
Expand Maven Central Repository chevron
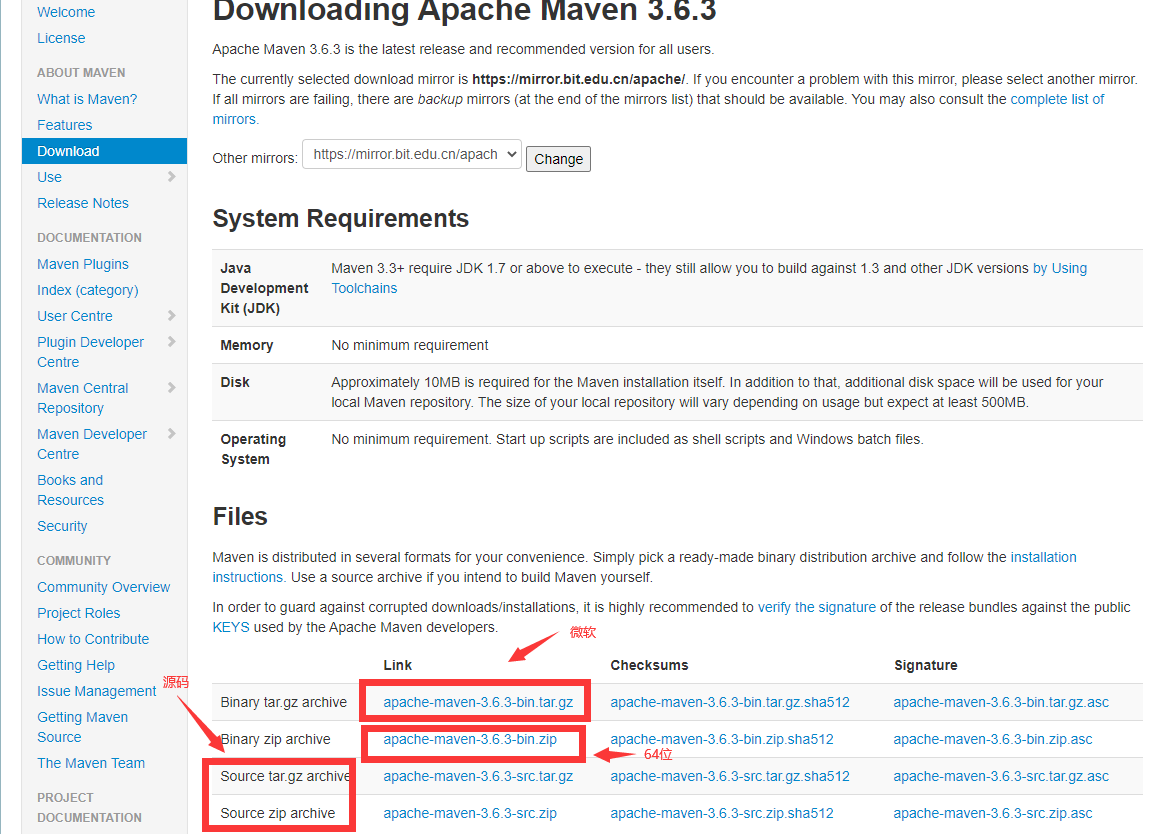[172, 388]
